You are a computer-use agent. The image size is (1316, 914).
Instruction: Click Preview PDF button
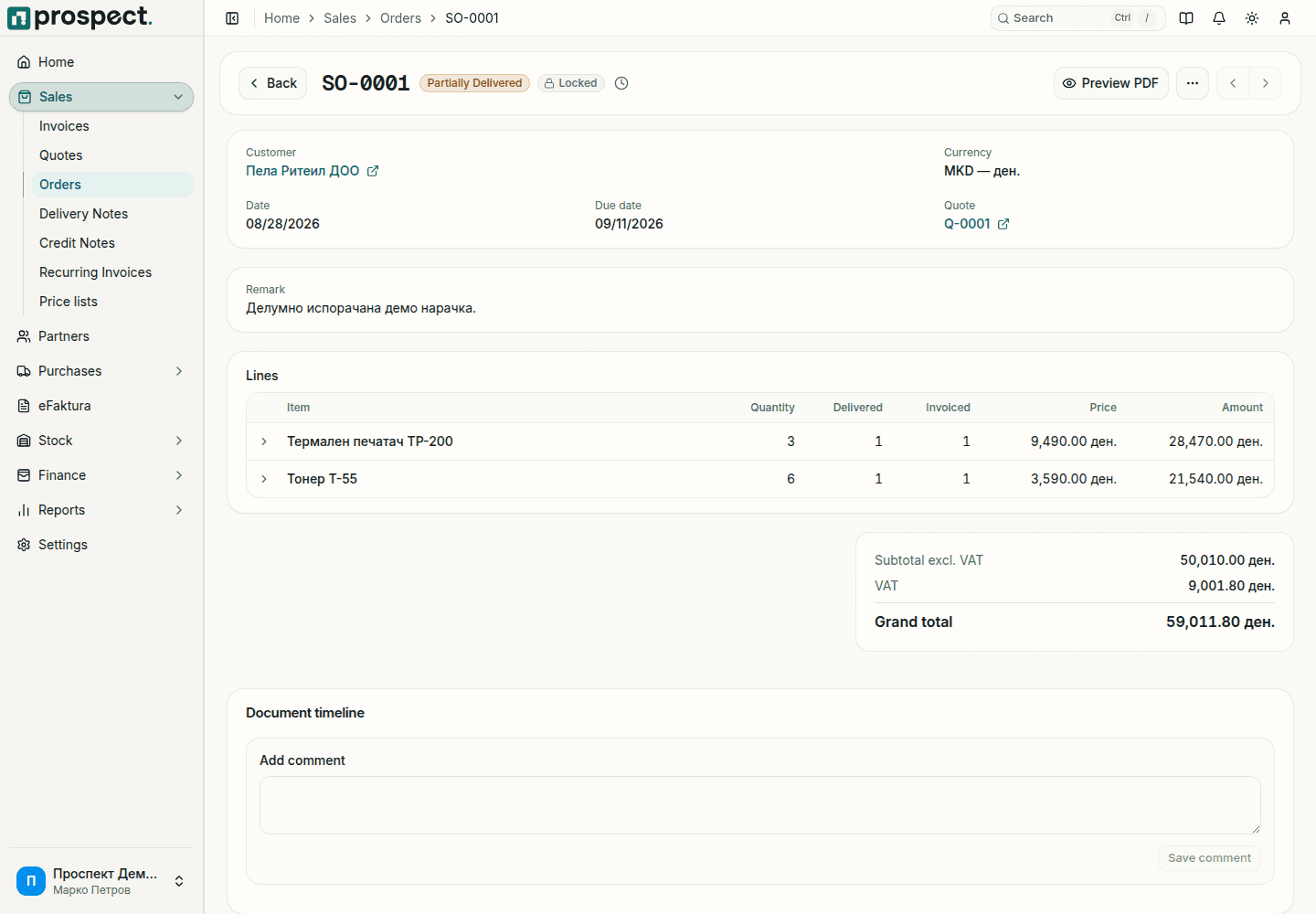pyautogui.click(x=1110, y=83)
